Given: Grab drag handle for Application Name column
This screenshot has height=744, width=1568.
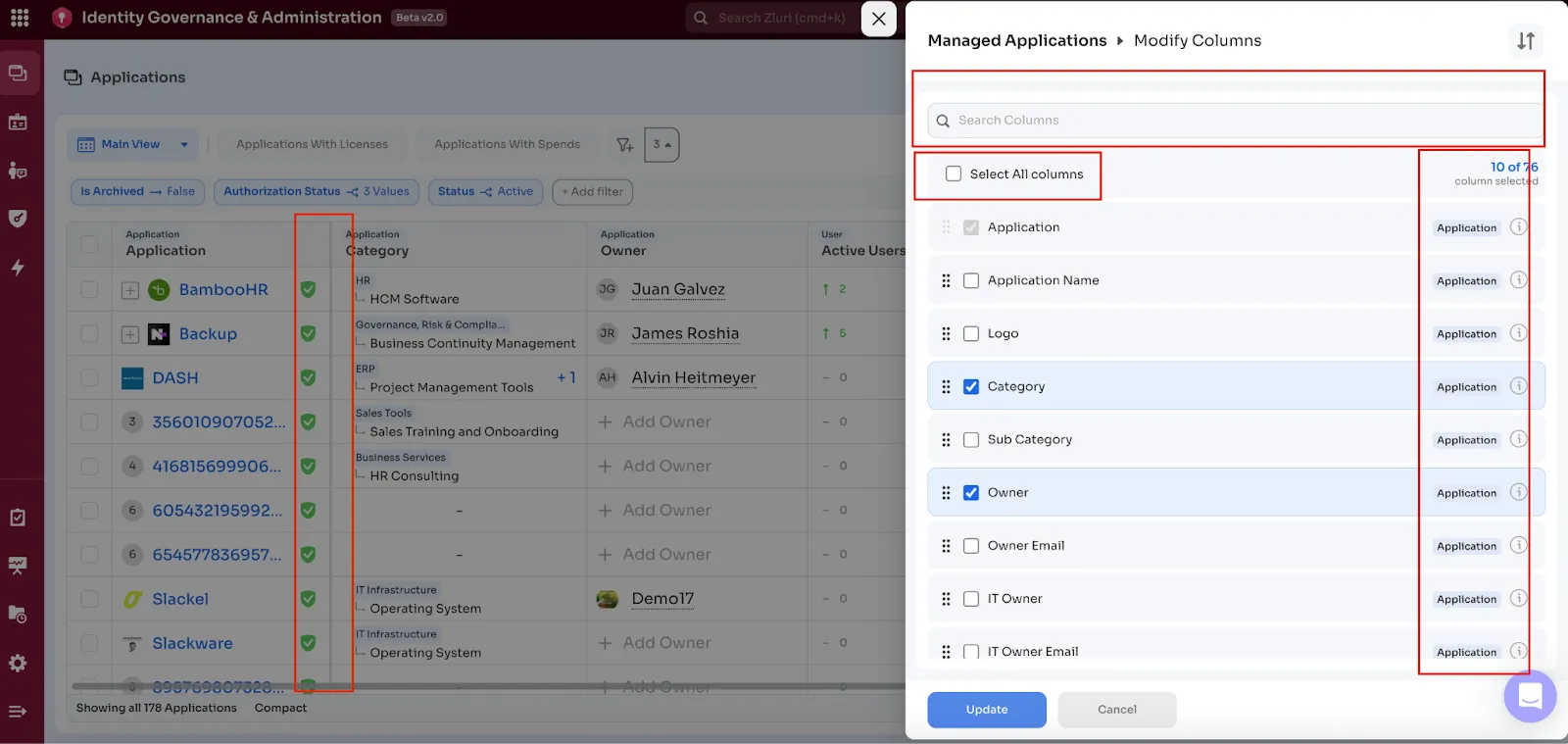Looking at the screenshot, I should [946, 280].
